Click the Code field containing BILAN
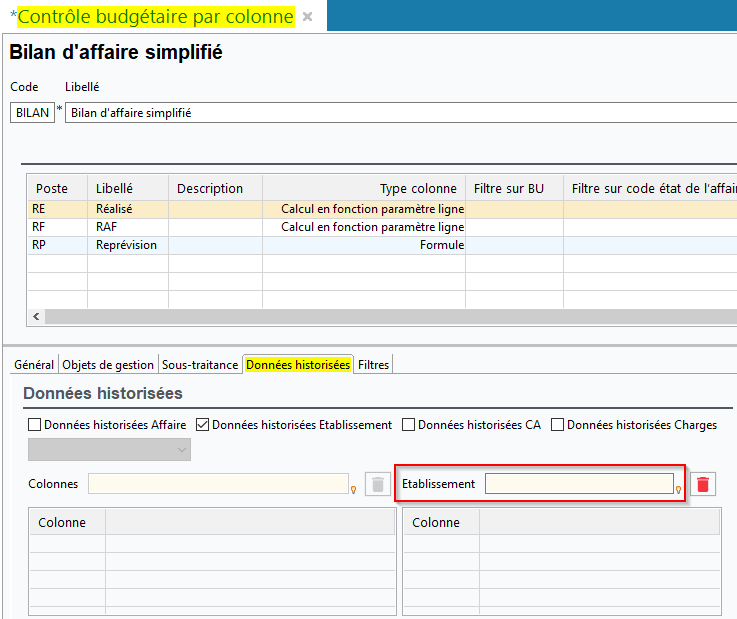The width and height of the screenshot is (737, 619). point(32,113)
